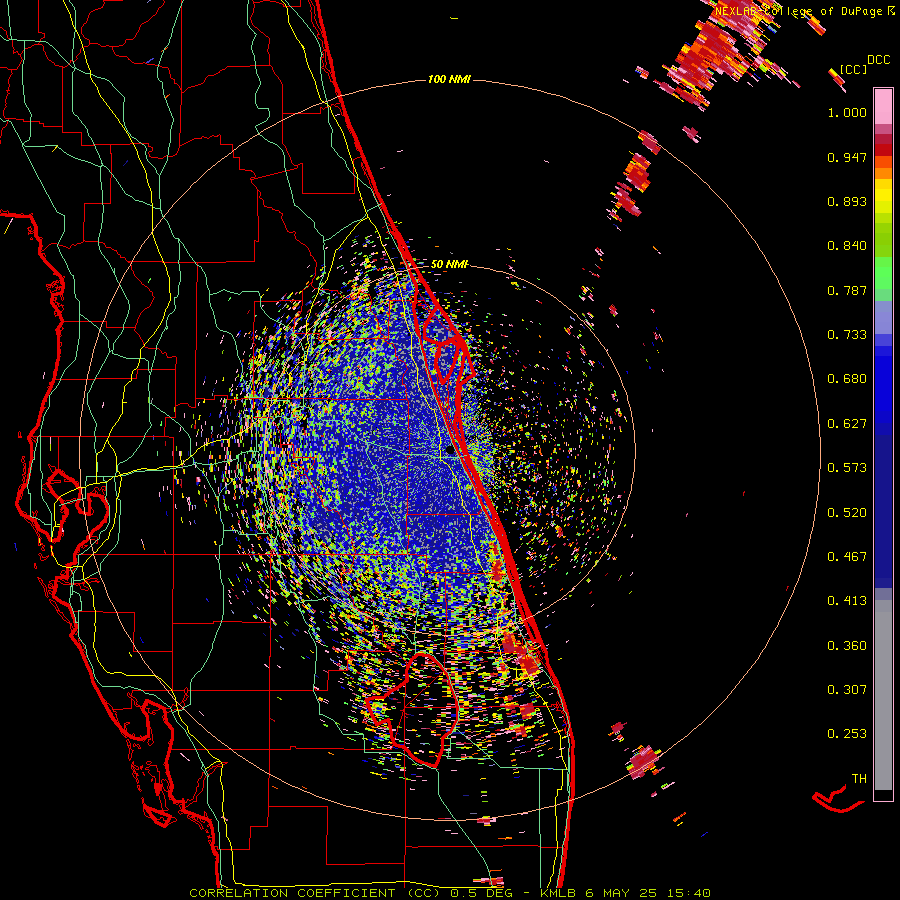
Task: Click the 'CORRELATION COEFFICIENT (CC)' caption text
Action: pyautogui.click(x=313, y=893)
